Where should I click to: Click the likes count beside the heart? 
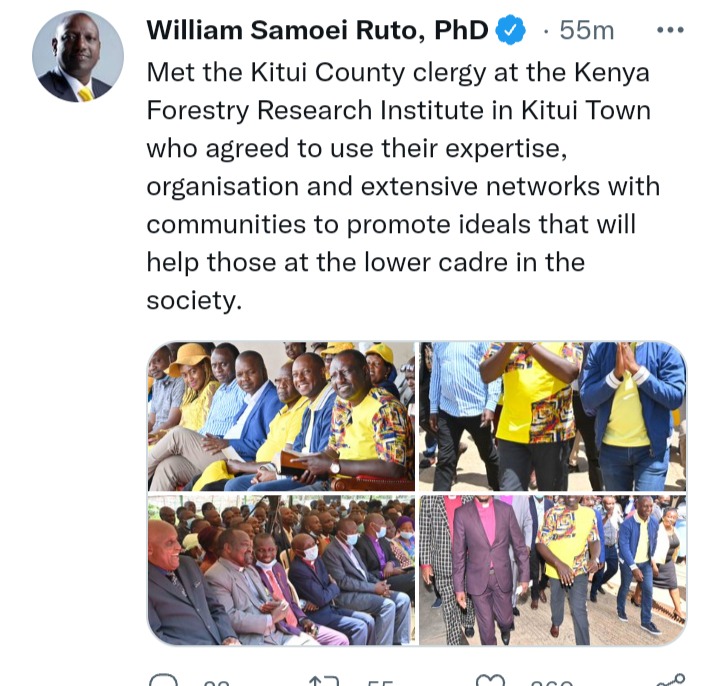(552, 682)
